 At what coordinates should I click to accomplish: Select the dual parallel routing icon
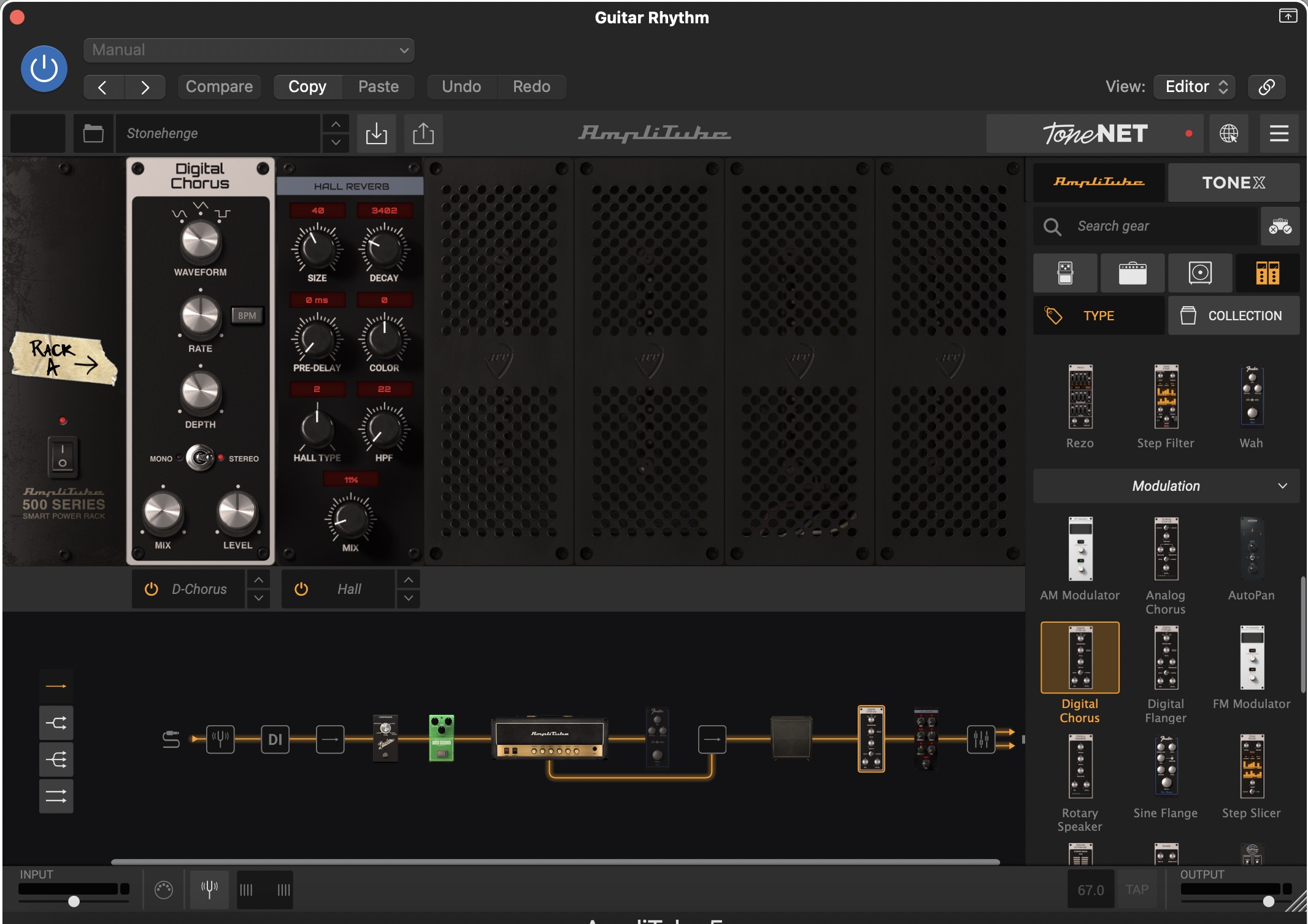(56, 796)
